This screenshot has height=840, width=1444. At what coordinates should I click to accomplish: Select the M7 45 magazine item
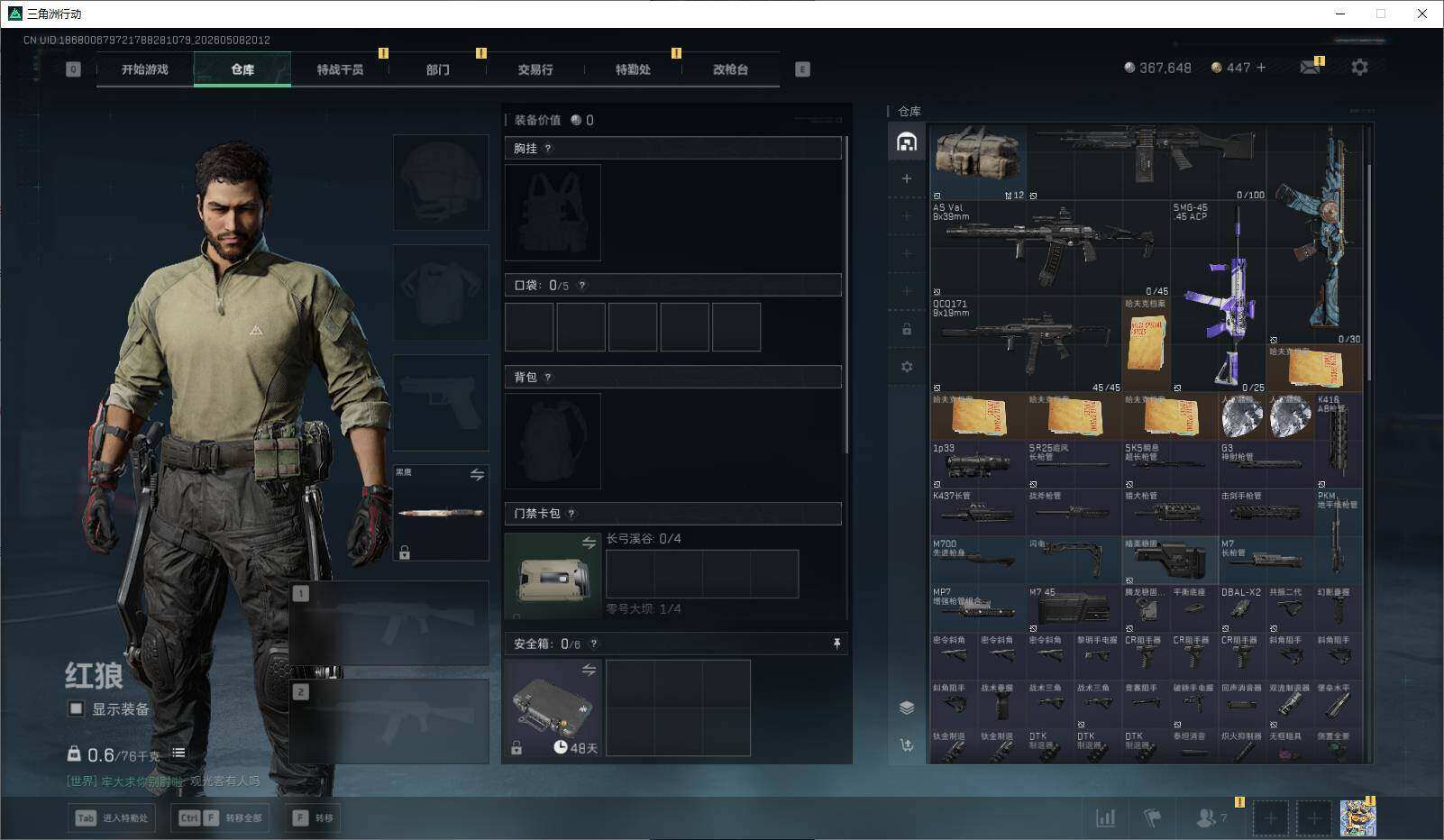1074,608
